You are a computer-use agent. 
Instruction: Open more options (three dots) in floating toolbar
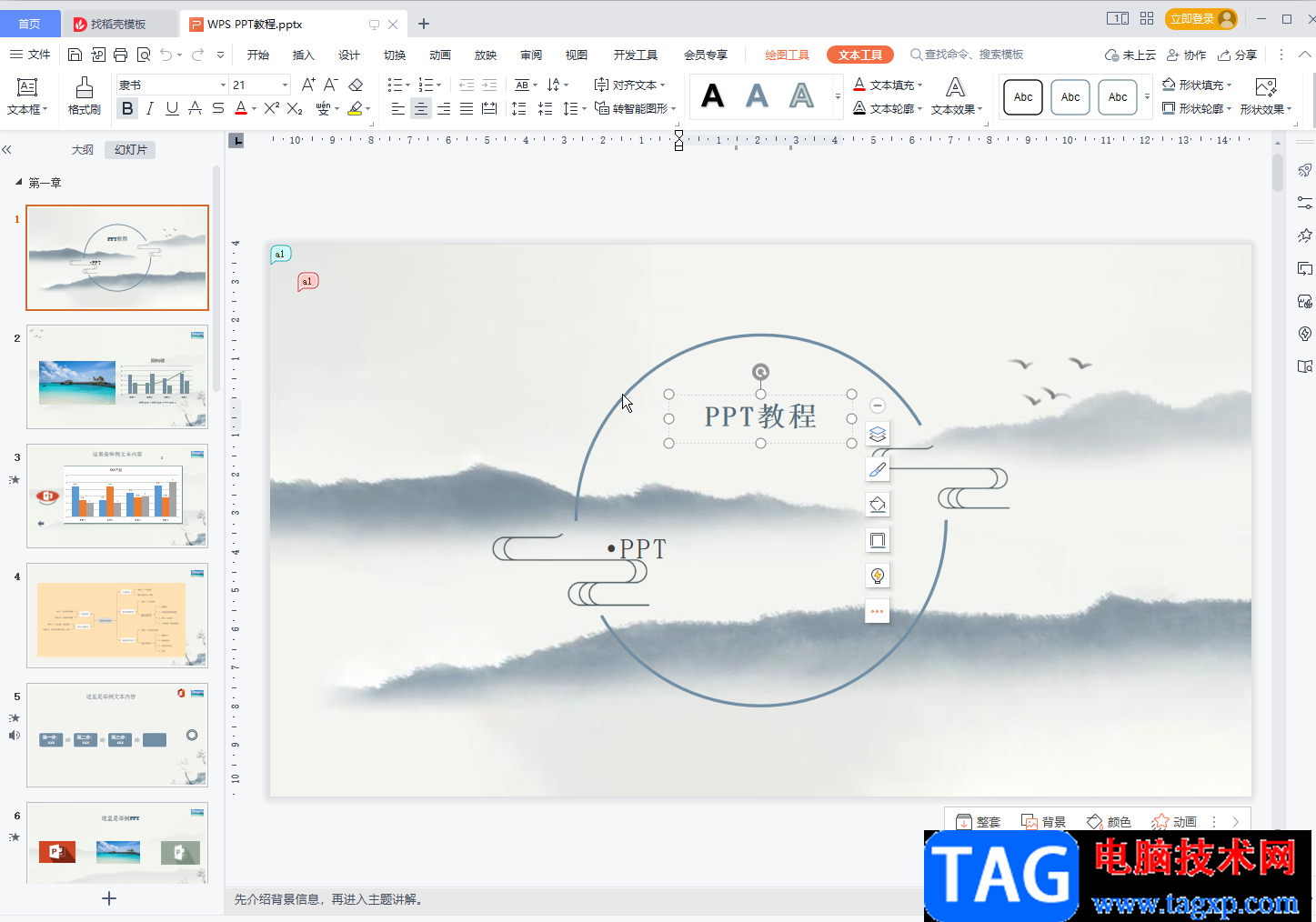coord(878,611)
